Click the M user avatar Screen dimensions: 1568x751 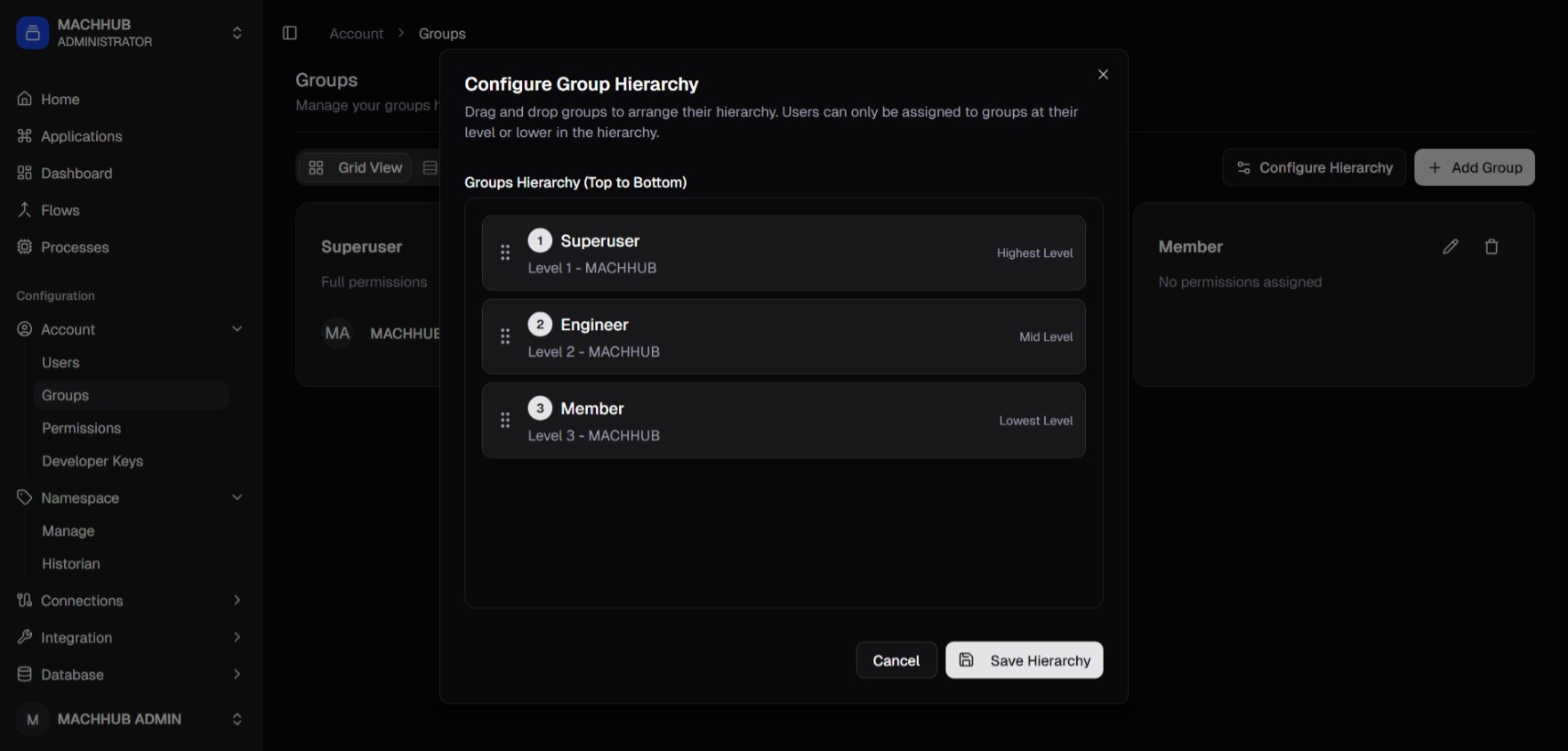click(x=33, y=719)
